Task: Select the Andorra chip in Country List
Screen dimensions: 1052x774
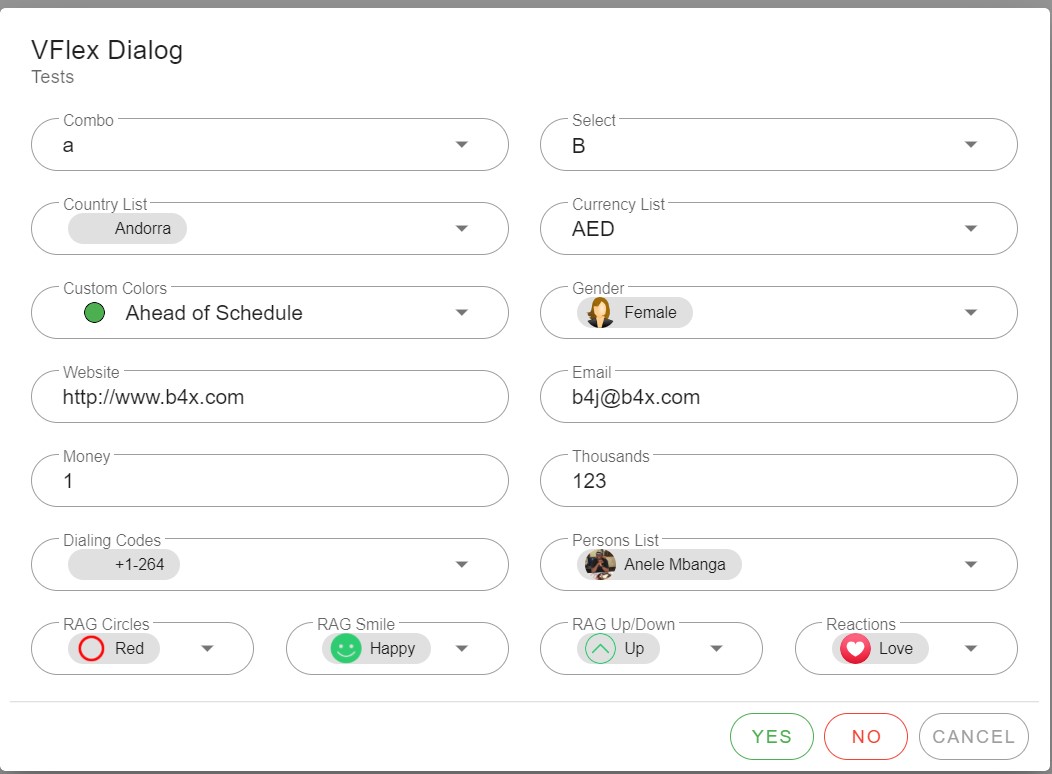Action: (x=128, y=228)
